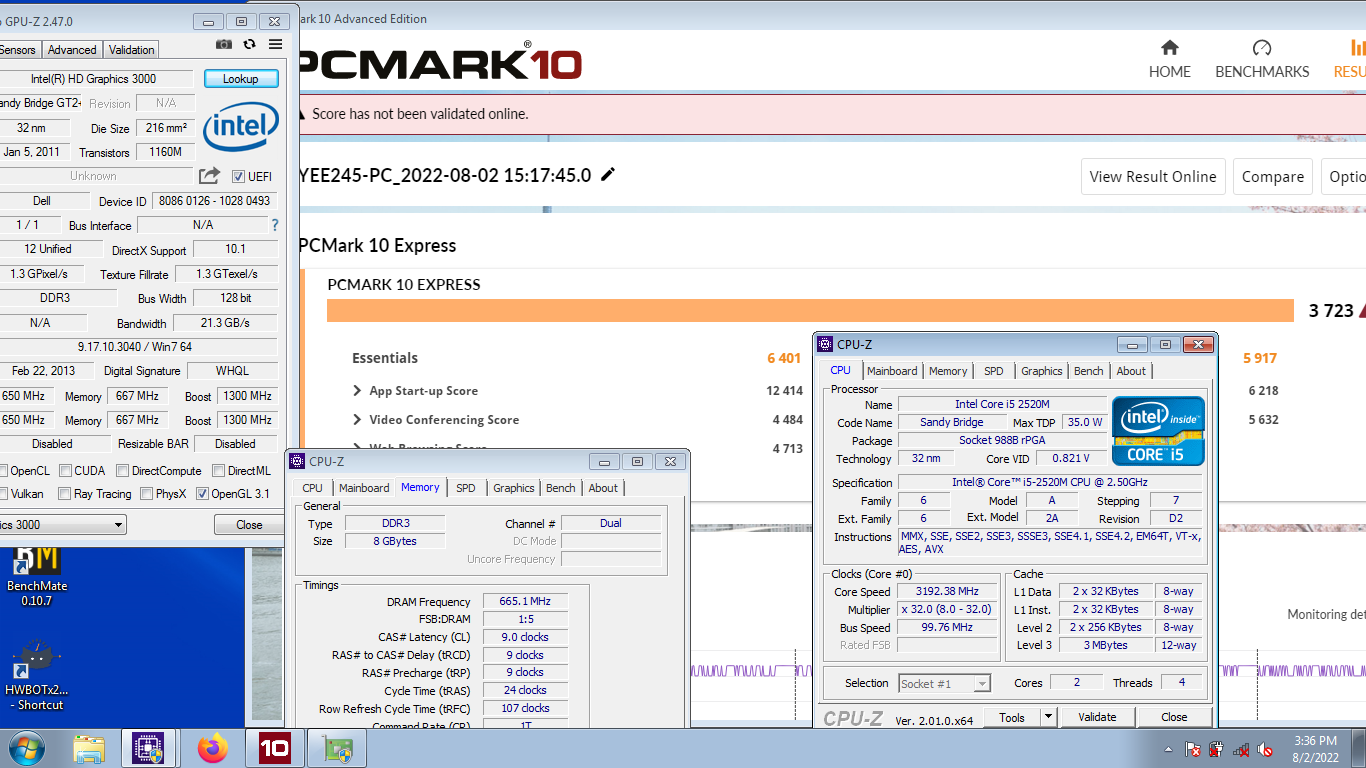Click the Essentials score 6 401
Screen dimensions: 1366x768
click(784, 358)
